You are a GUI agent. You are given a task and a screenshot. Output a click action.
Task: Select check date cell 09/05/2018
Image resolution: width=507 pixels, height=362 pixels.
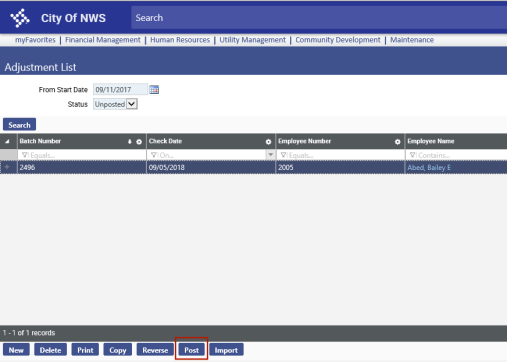point(211,167)
